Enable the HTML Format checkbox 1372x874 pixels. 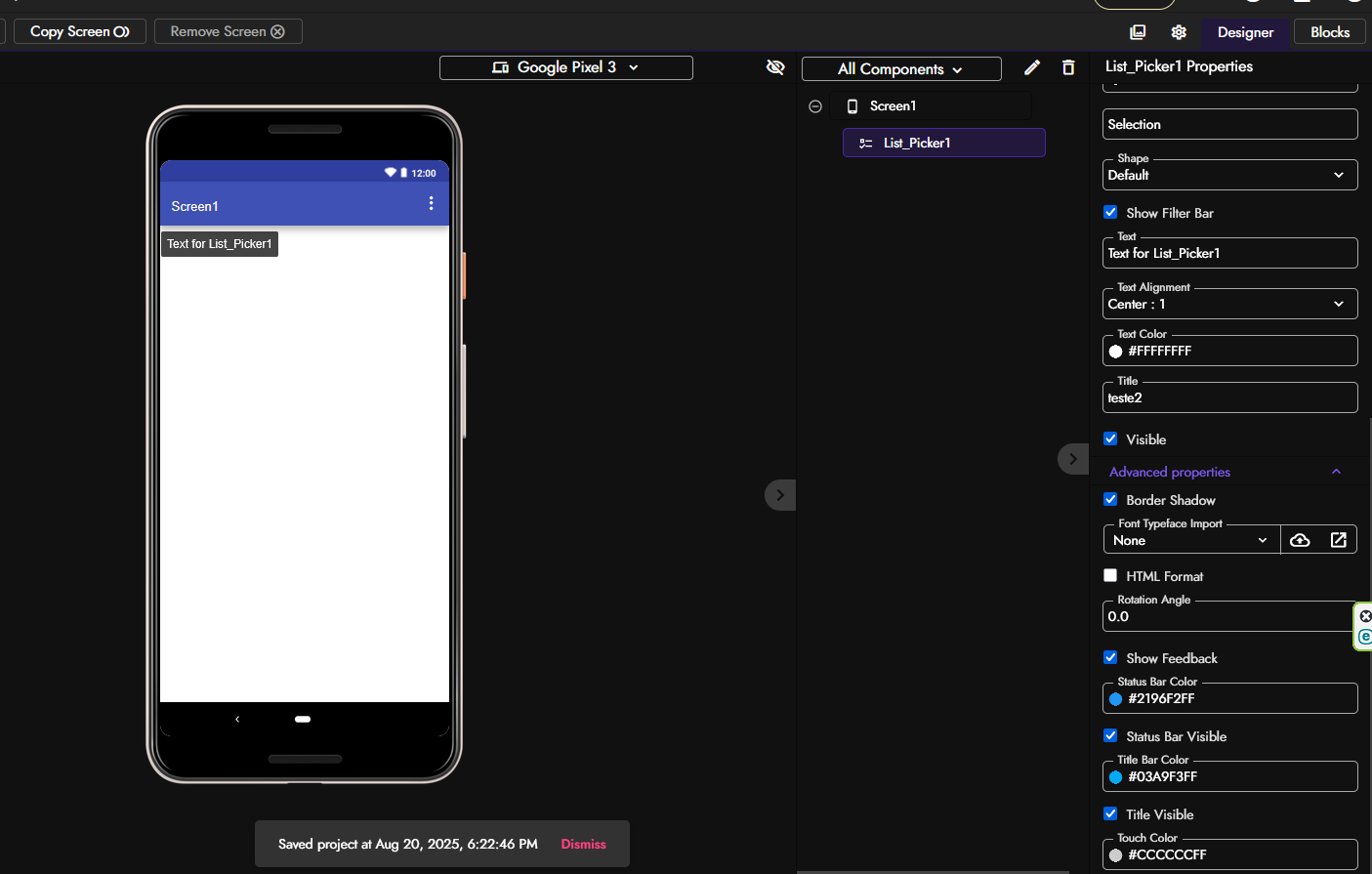click(x=1110, y=575)
